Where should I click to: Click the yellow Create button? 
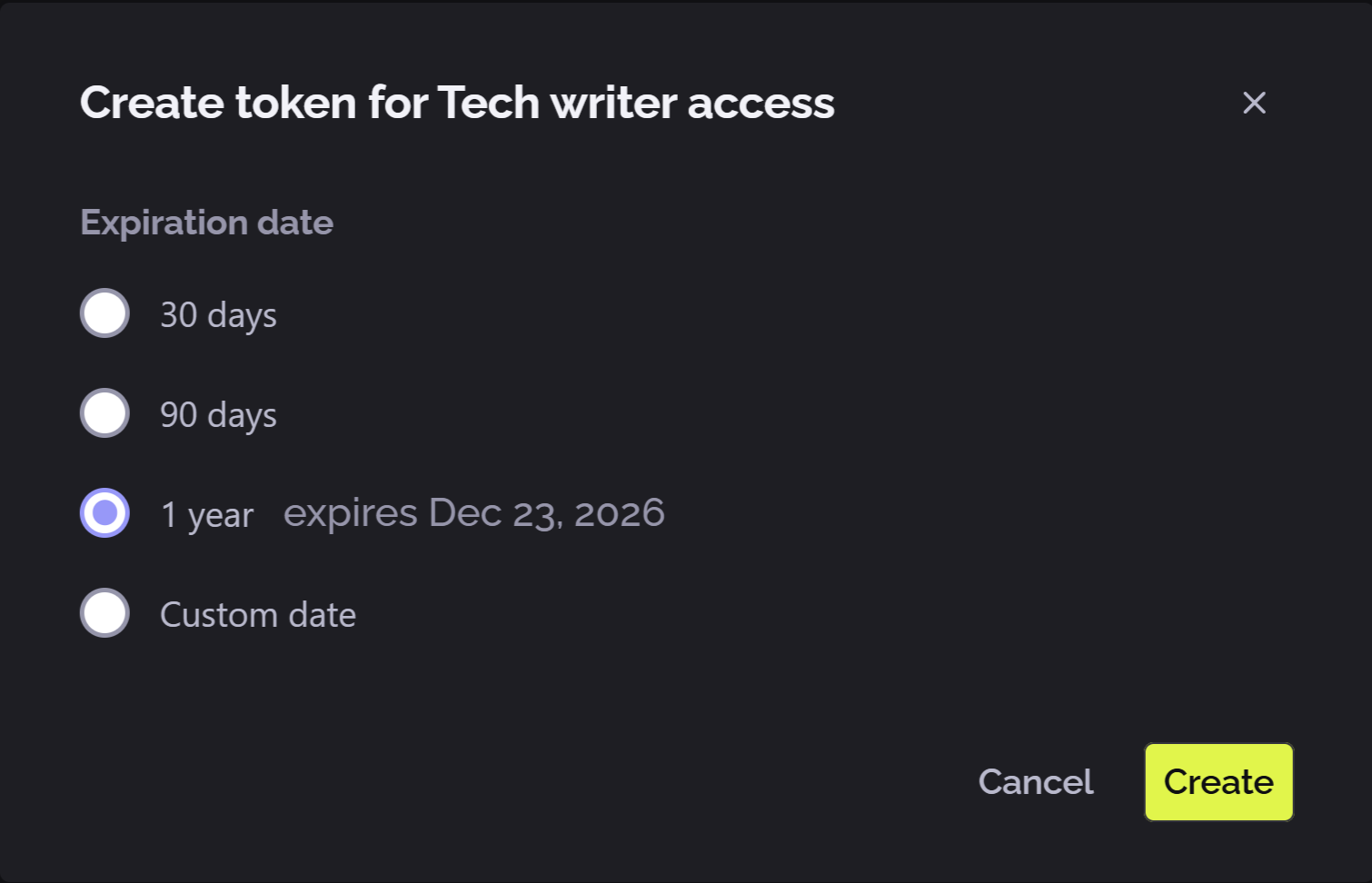pos(1218,782)
